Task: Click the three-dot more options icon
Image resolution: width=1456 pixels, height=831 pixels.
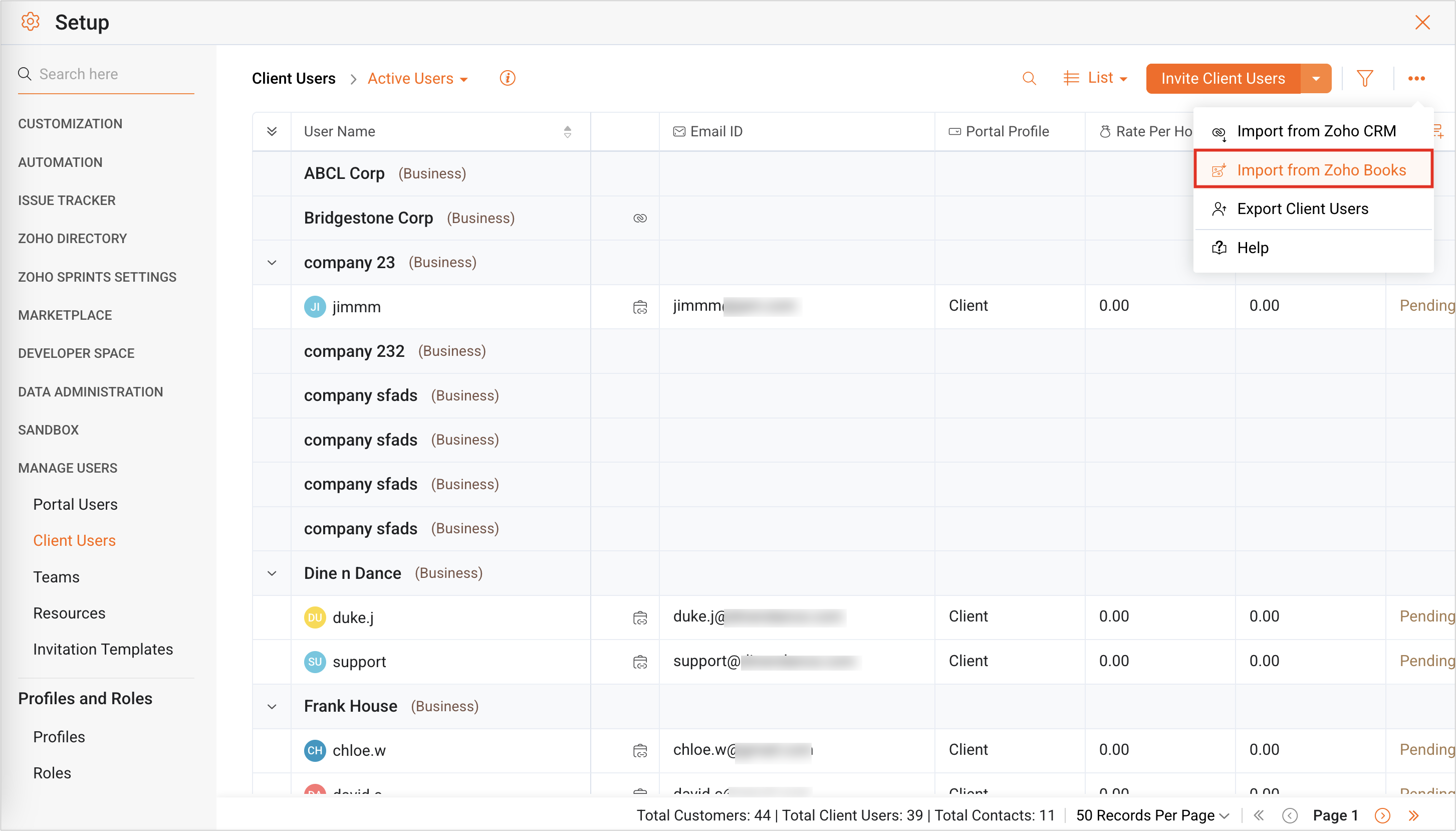Action: [1416, 78]
